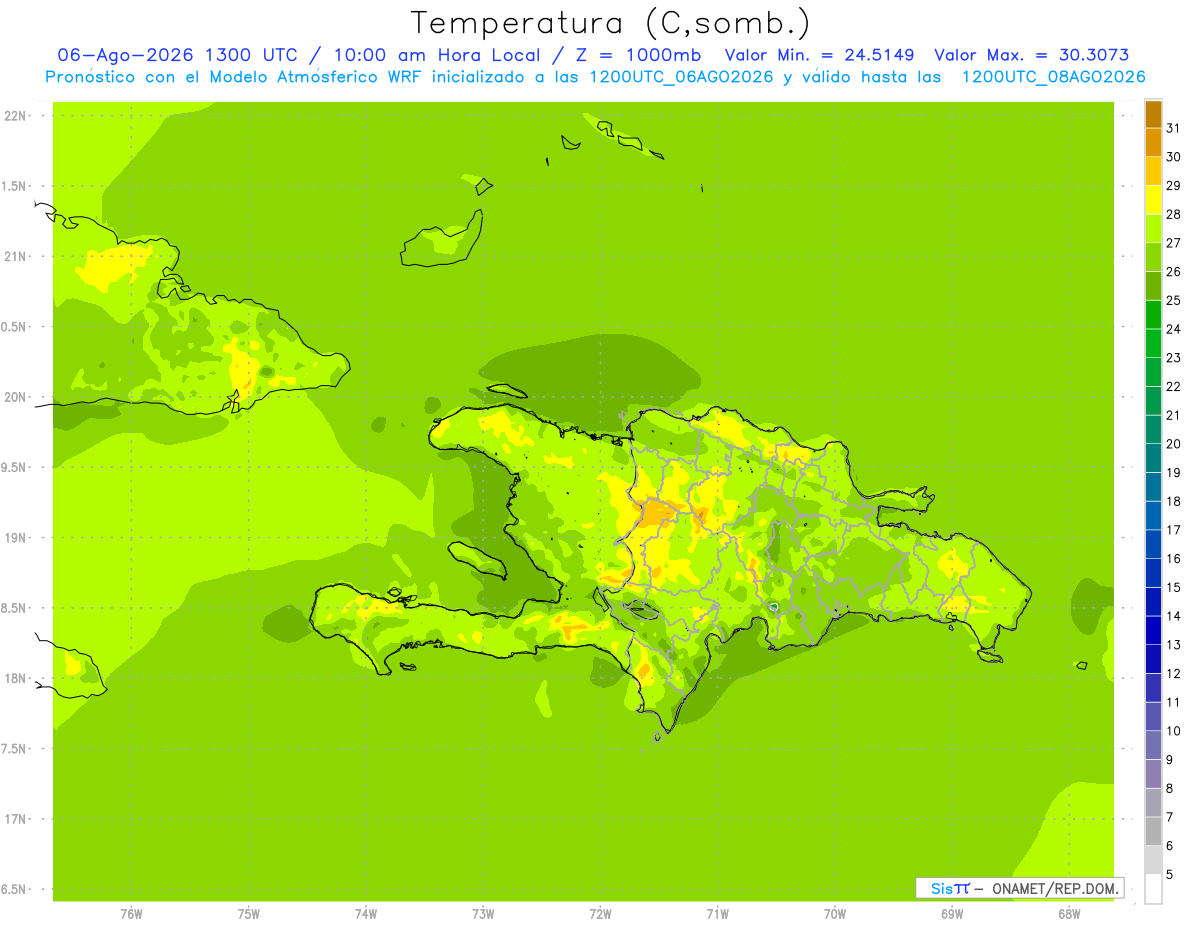Click the "5" color scale label
The image size is (1200, 927).
pyautogui.click(x=1169, y=875)
